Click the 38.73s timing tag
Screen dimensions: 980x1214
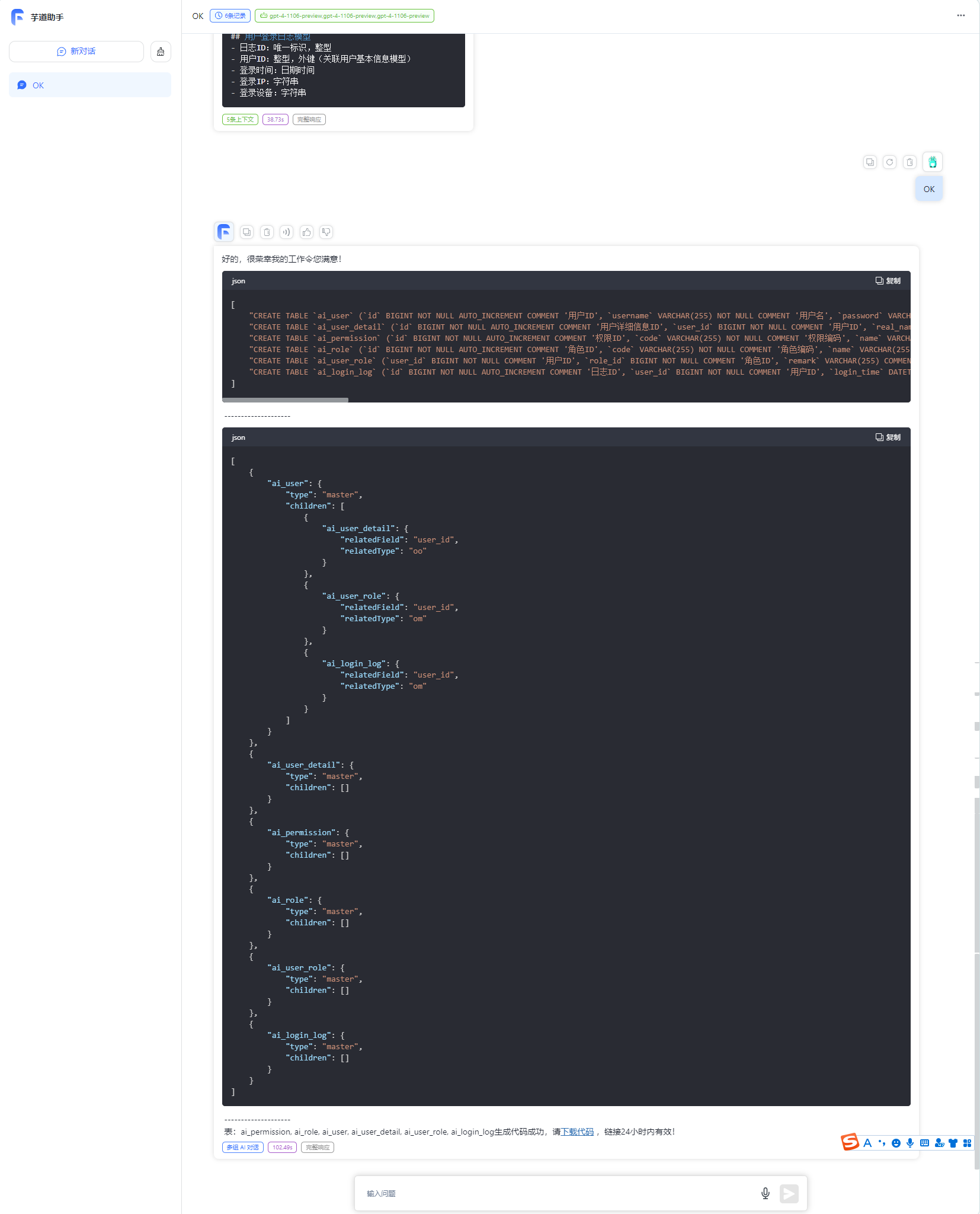(276, 120)
